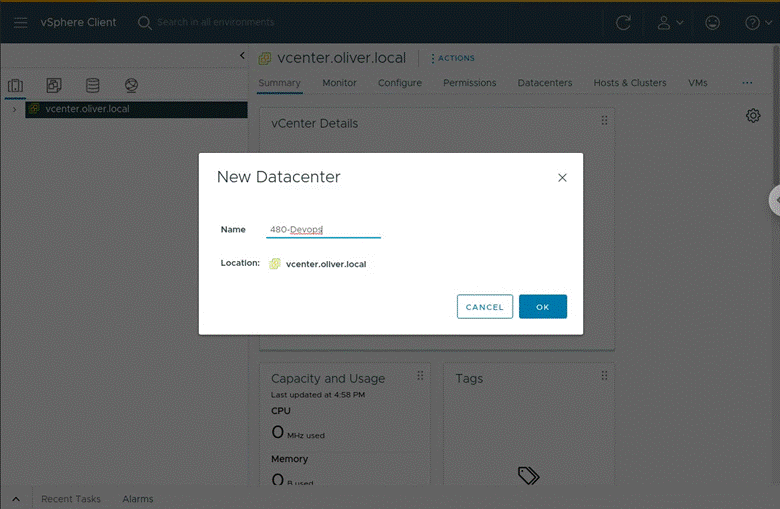Switch to the Configure tab

399,83
